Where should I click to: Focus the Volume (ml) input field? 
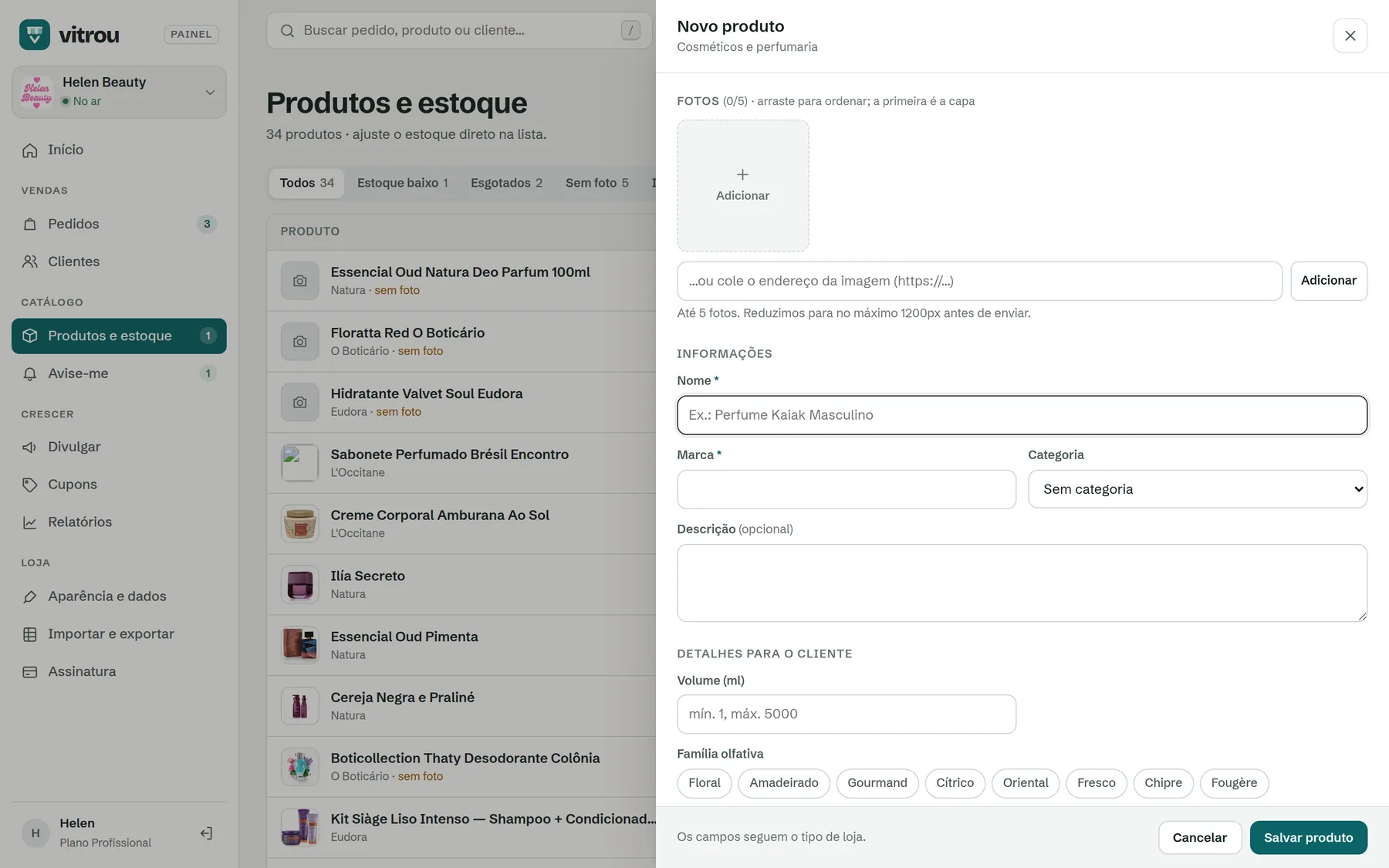point(847,714)
